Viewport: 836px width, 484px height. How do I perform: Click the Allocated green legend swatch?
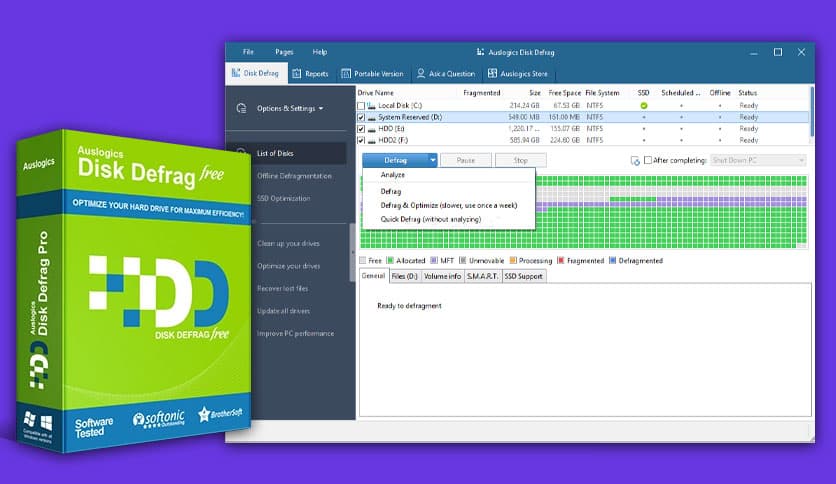390,261
